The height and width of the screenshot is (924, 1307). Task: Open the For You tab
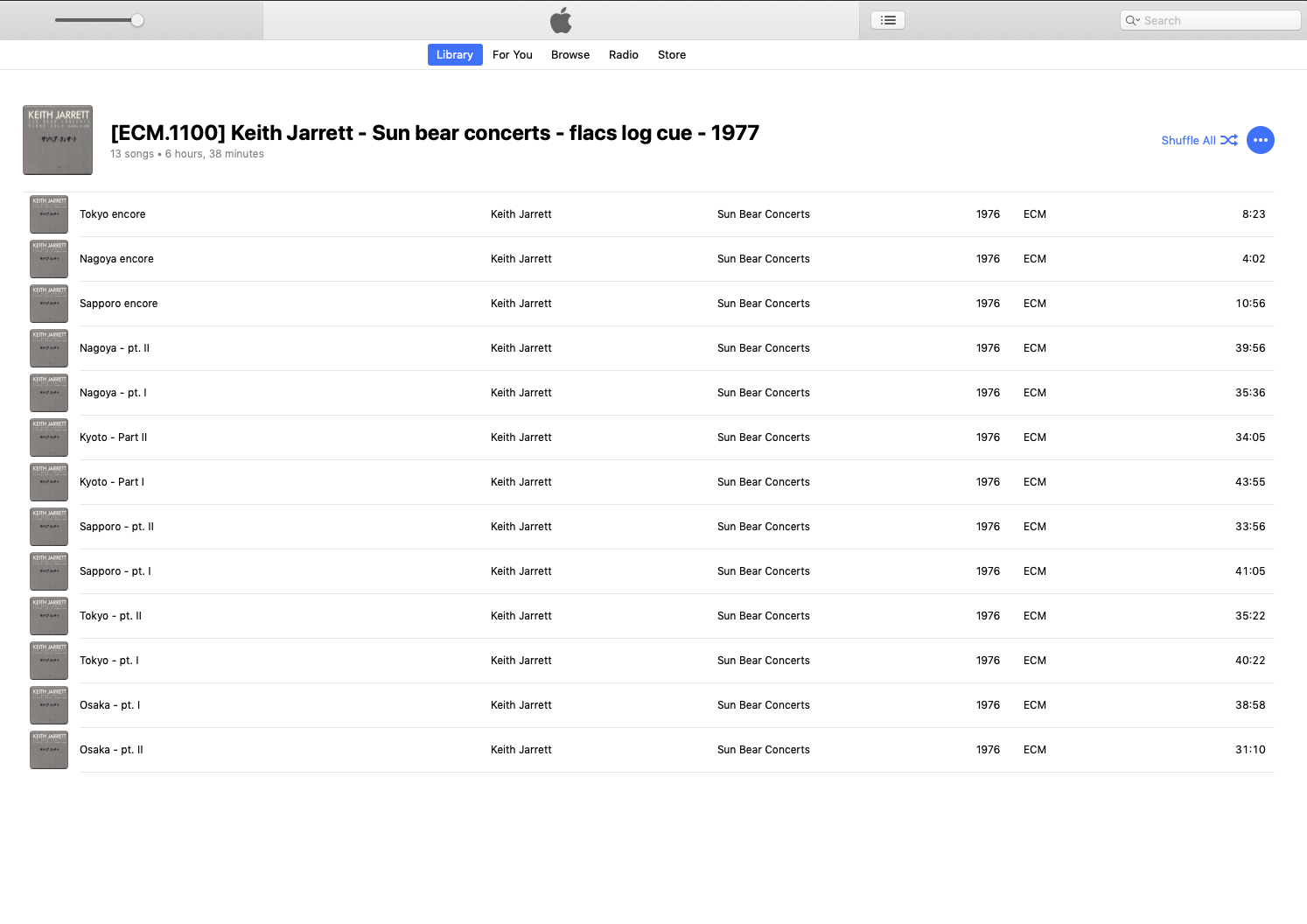pos(513,54)
